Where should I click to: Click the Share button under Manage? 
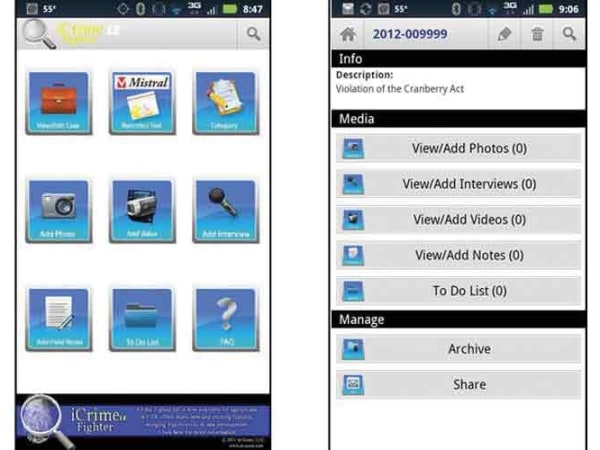pyautogui.click(x=458, y=384)
